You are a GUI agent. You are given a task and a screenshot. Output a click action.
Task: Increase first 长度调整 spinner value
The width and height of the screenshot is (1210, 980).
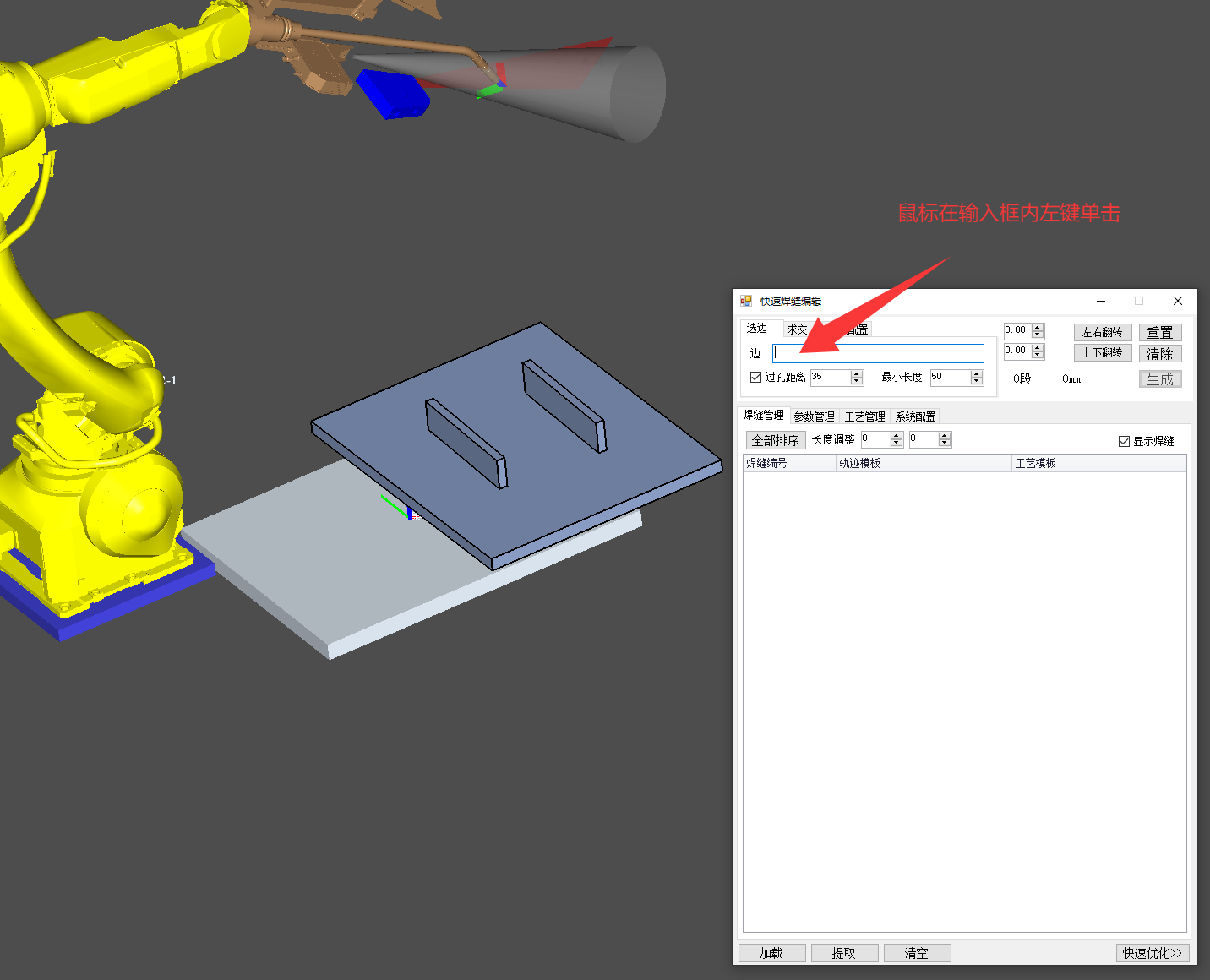tap(897, 435)
